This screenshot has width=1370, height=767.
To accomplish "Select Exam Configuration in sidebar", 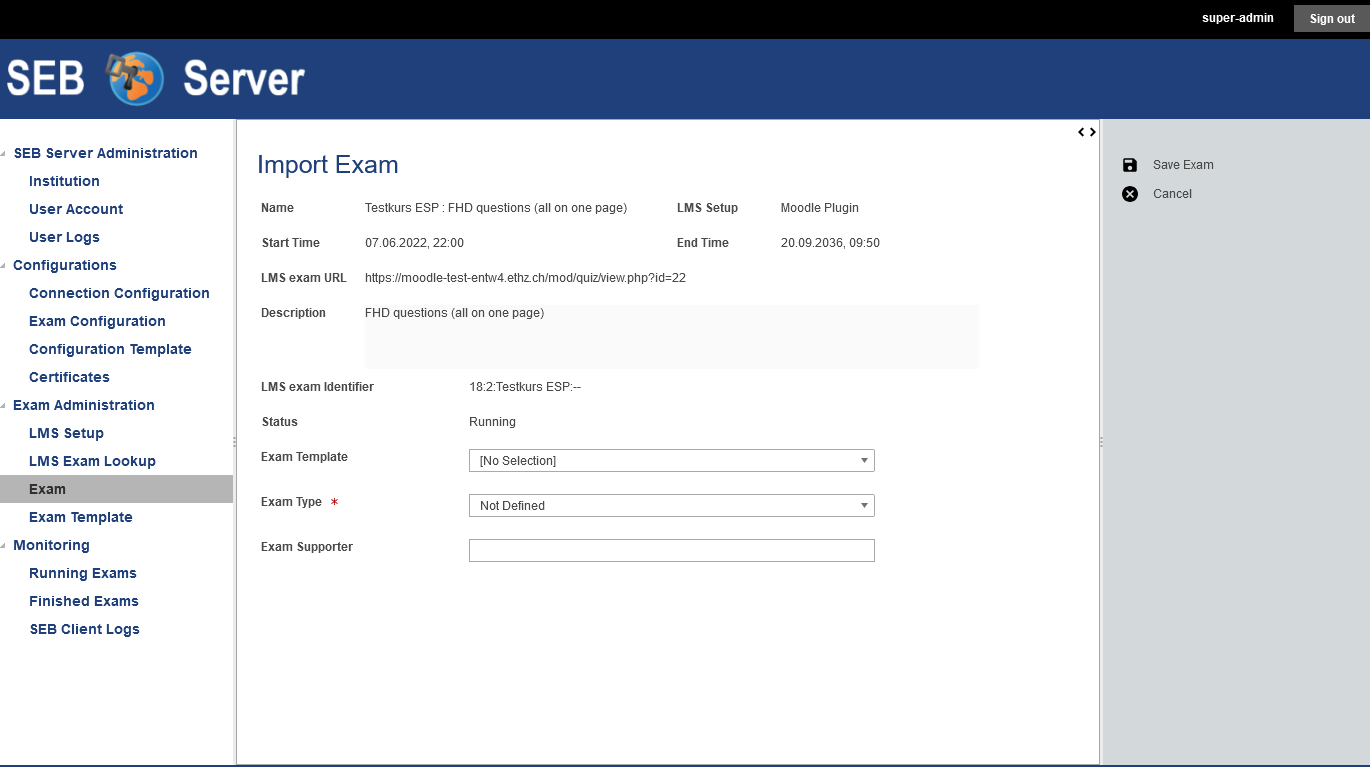I will [97, 321].
